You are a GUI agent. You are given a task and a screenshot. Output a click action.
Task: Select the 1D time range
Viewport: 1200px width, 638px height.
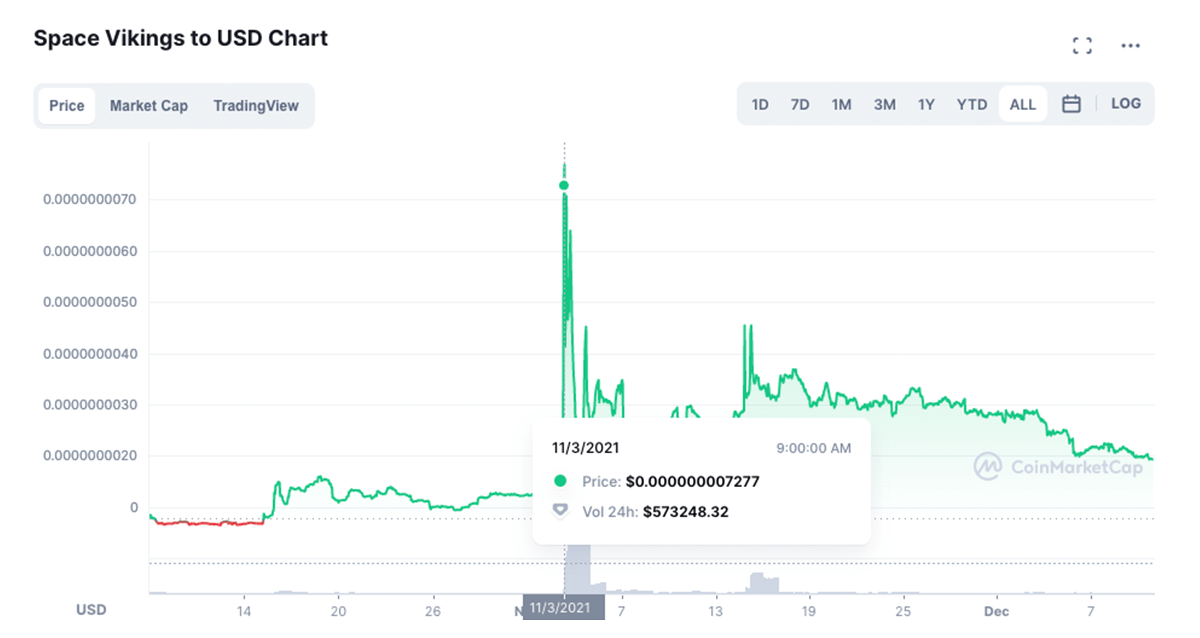point(760,104)
